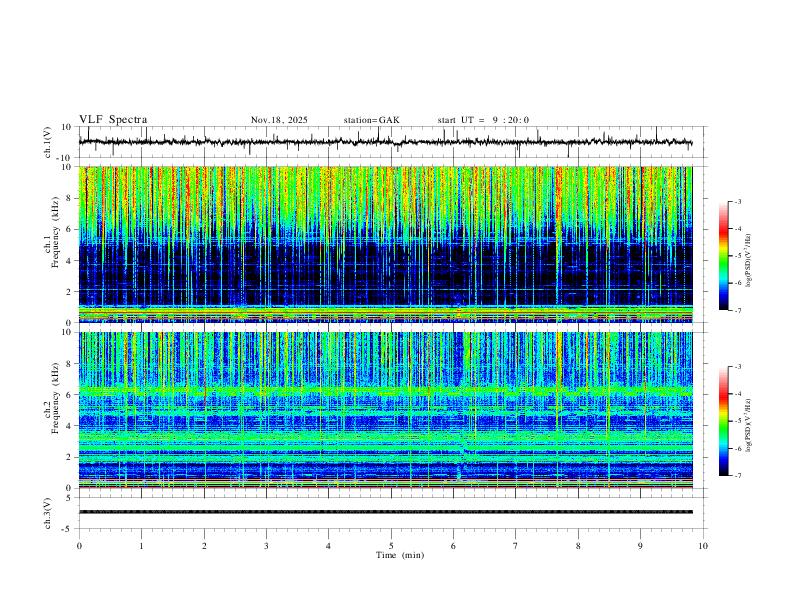The width and height of the screenshot is (792, 612).
Task: Click the "ch.3(V)" axis label
Action: pos(48,514)
